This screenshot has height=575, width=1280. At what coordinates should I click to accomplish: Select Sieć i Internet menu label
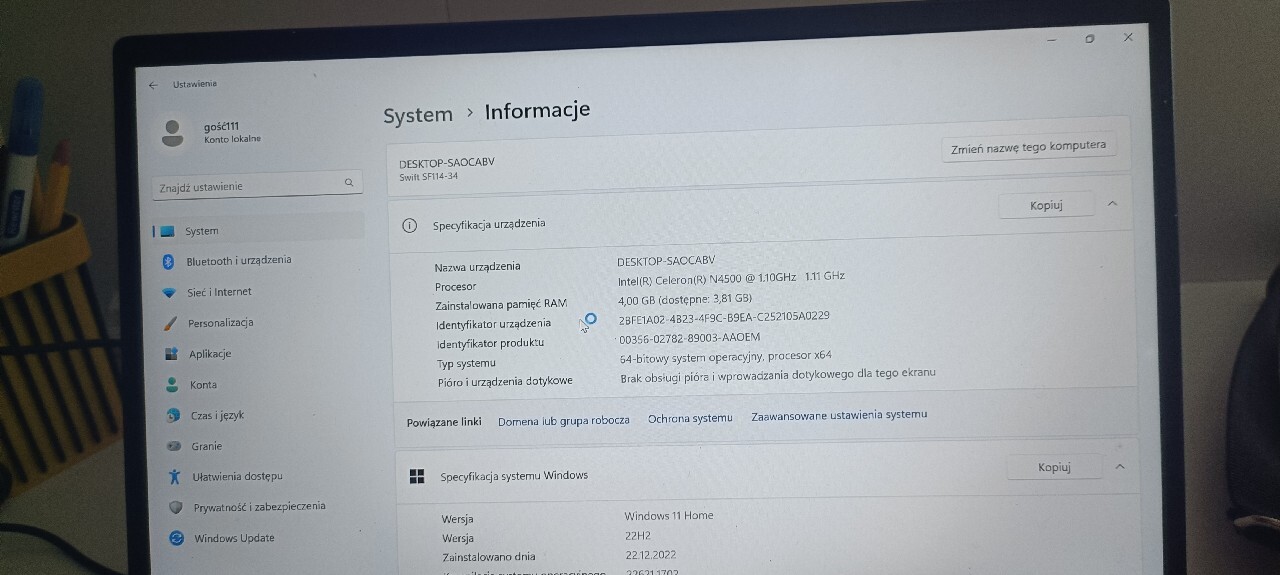tap(219, 292)
